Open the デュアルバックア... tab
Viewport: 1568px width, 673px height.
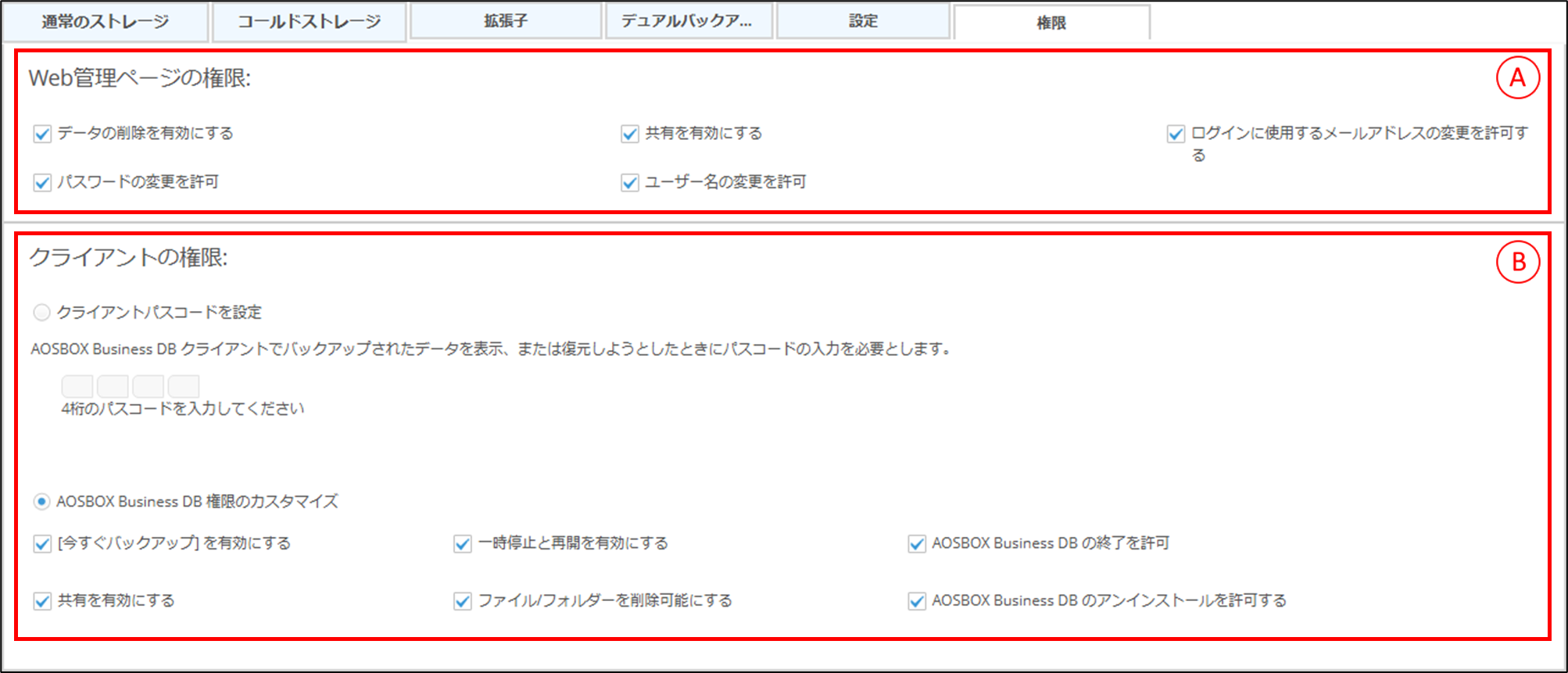[x=689, y=21]
